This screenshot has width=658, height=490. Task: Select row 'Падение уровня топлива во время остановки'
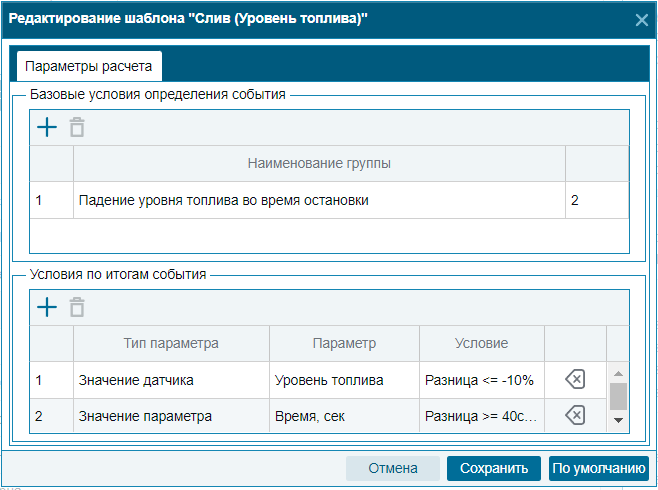(x=329, y=200)
